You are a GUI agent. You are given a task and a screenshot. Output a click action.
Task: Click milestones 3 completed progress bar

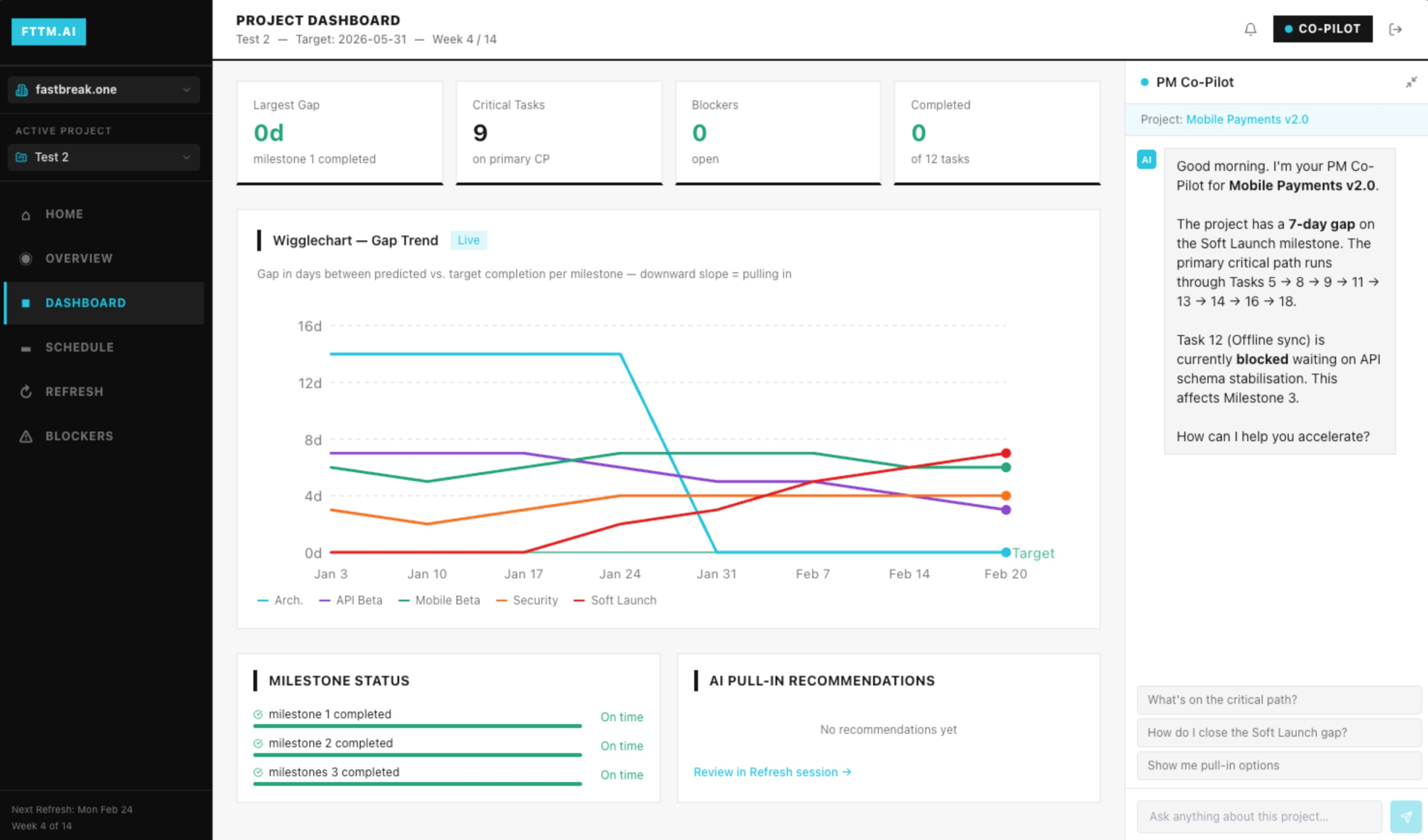[417, 784]
